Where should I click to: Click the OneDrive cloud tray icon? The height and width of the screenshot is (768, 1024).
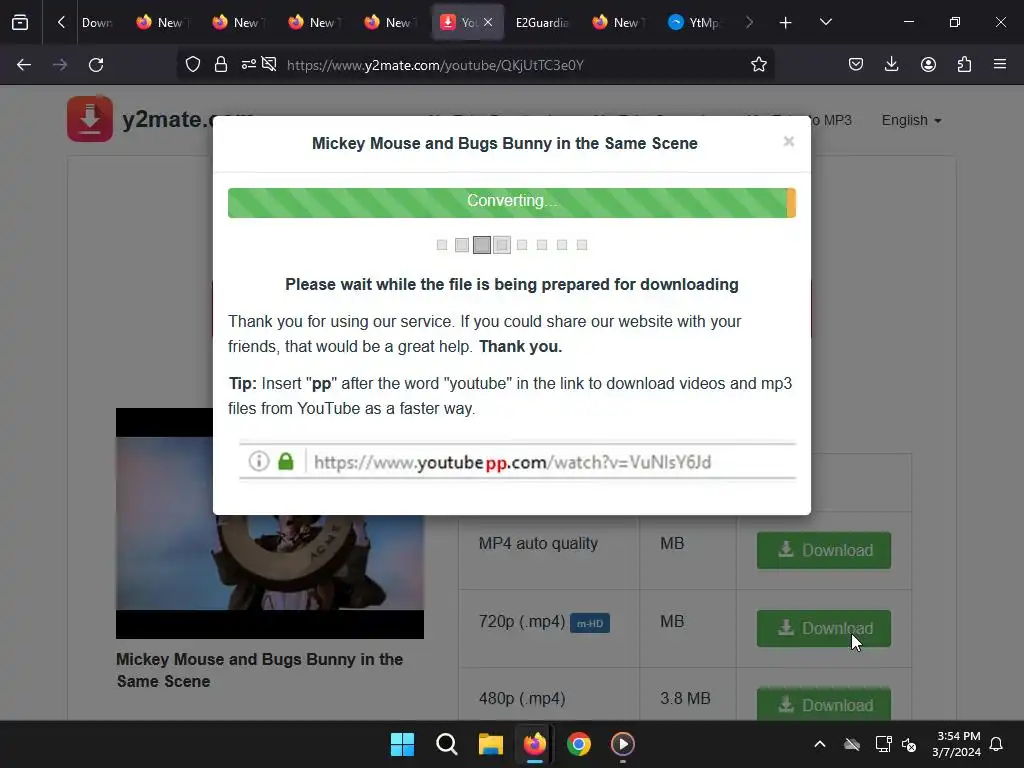[852, 744]
